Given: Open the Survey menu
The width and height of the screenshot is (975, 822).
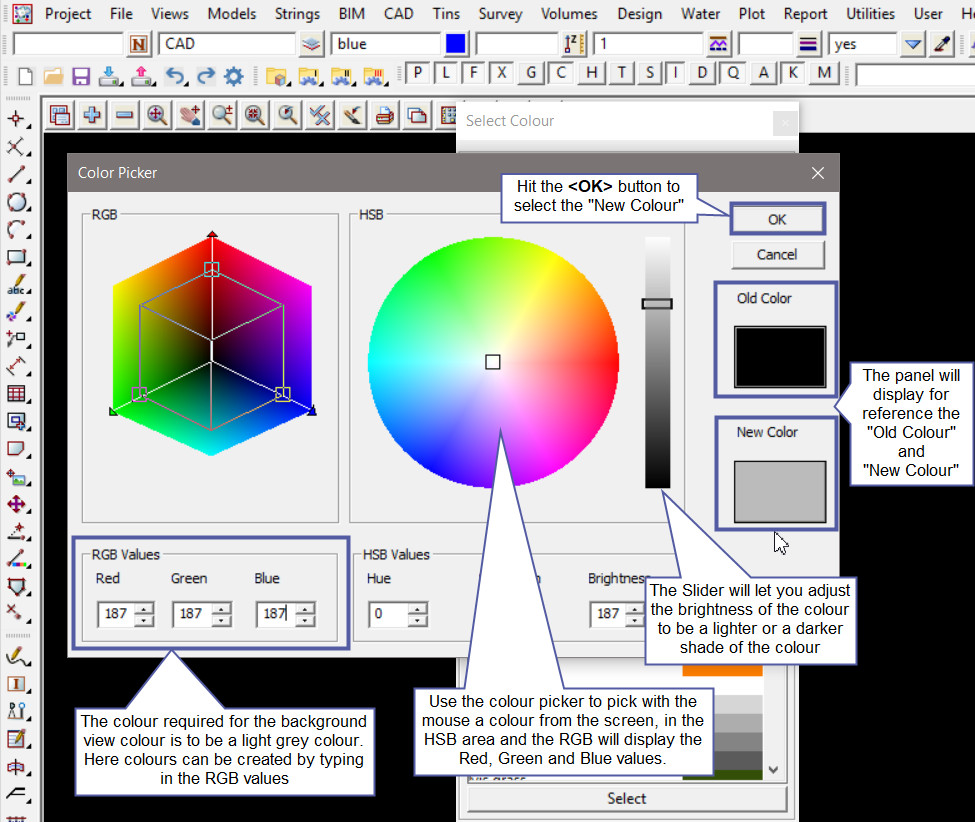Looking at the screenshot, I should [x=500, y=14].
